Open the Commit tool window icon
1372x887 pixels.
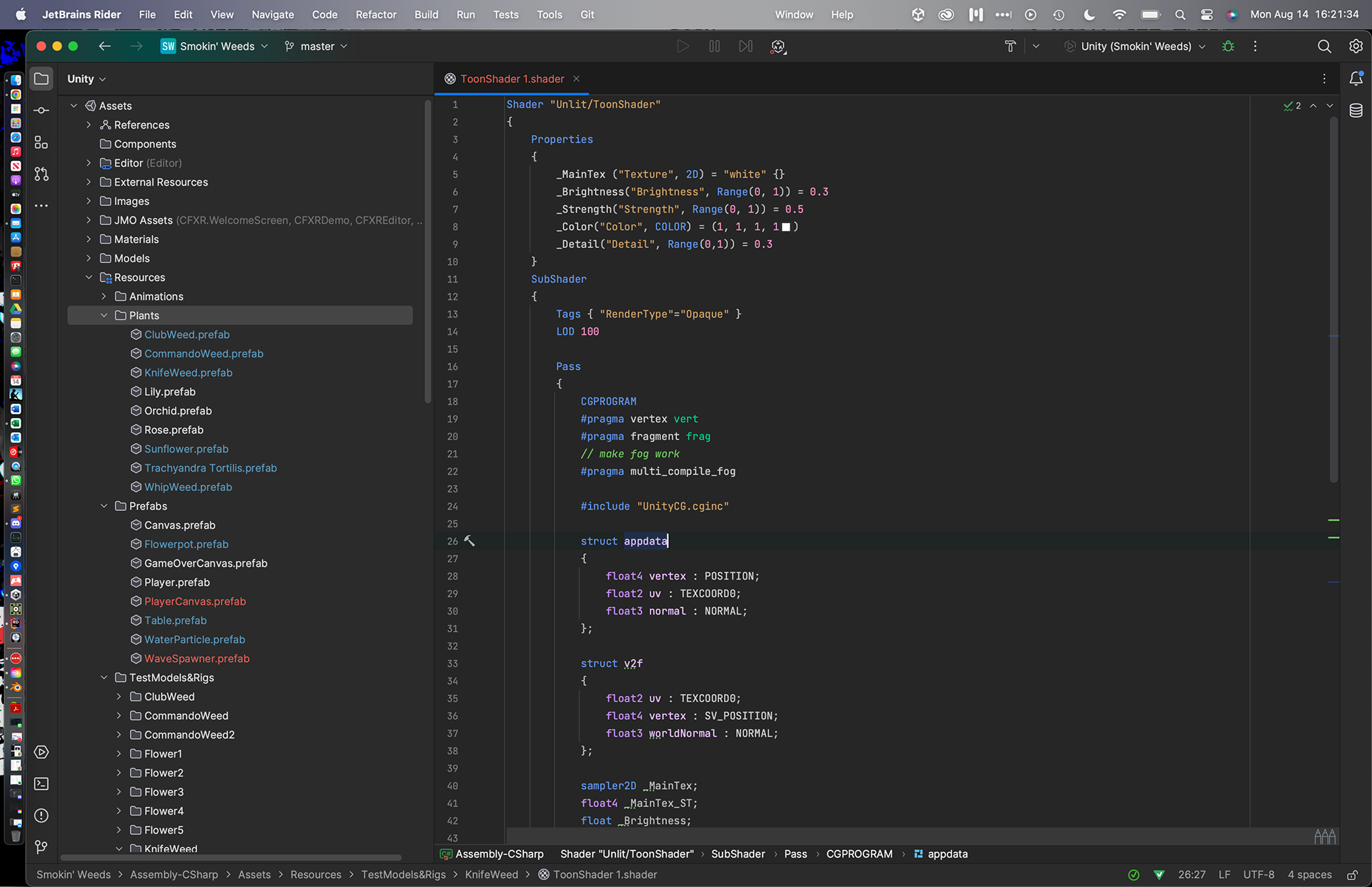(41, 110)
